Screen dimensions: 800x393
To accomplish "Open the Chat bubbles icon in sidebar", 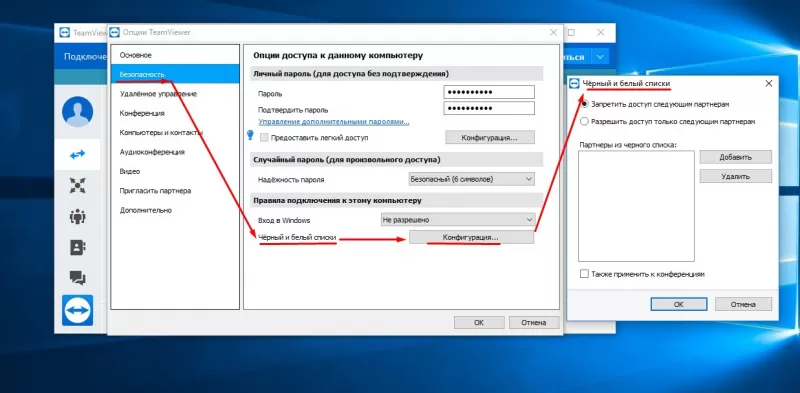I will [x=78, y=278].
